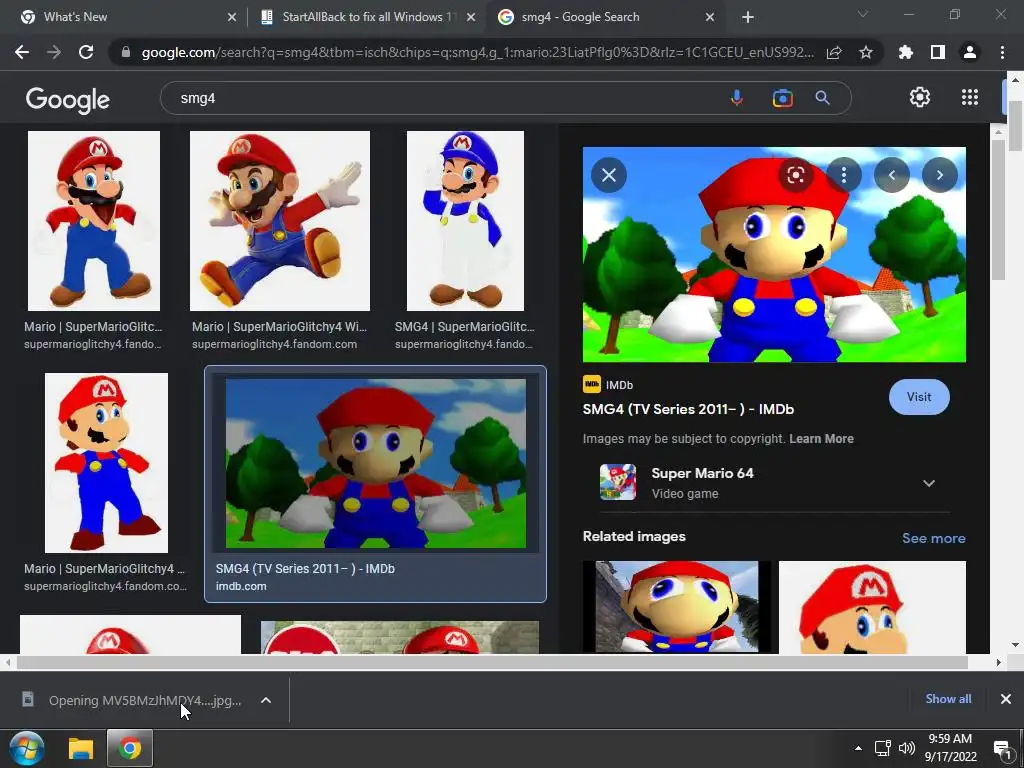Screen dimensions: 1024x768
Task: View site information lock icon
Action: [125, 52]
